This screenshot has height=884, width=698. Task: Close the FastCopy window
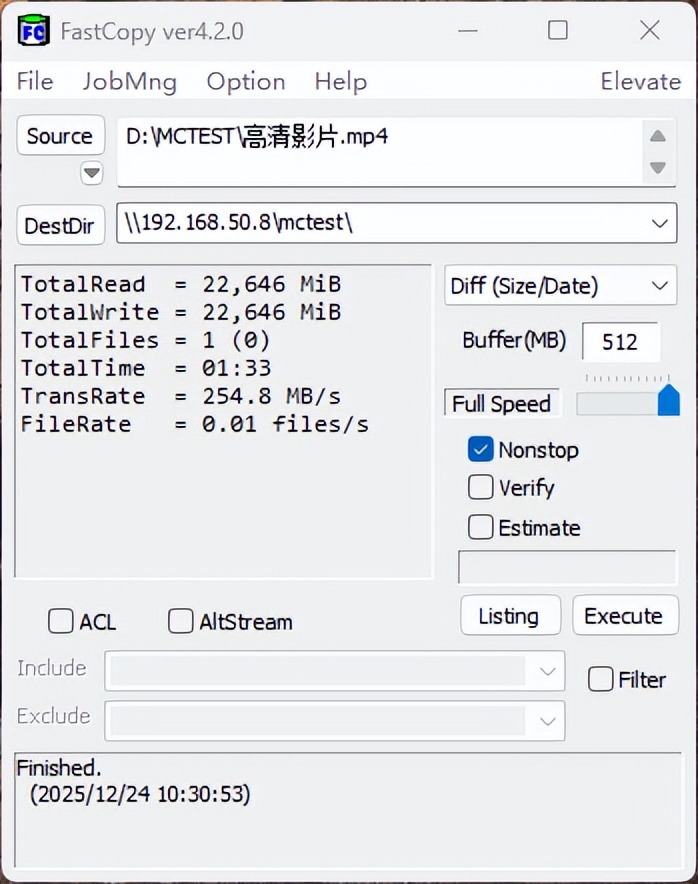pyautogui.click(x=650, y=30)
